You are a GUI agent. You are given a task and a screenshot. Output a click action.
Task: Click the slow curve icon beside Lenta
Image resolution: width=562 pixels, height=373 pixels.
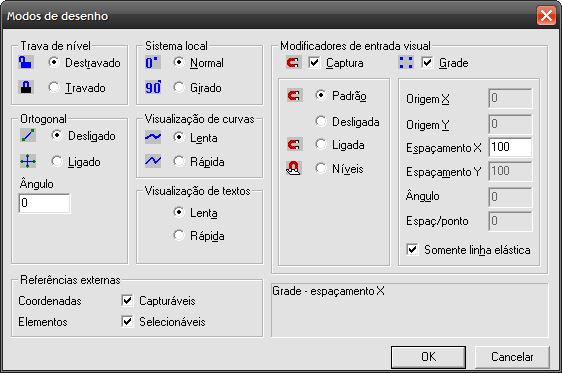point(153,137)
